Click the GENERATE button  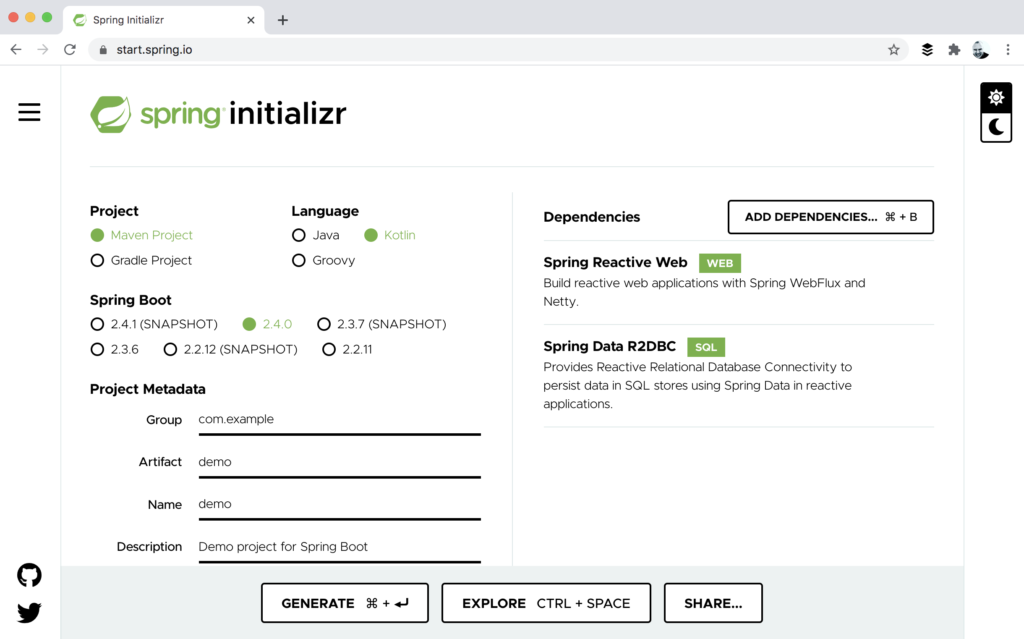pos(345,603)
